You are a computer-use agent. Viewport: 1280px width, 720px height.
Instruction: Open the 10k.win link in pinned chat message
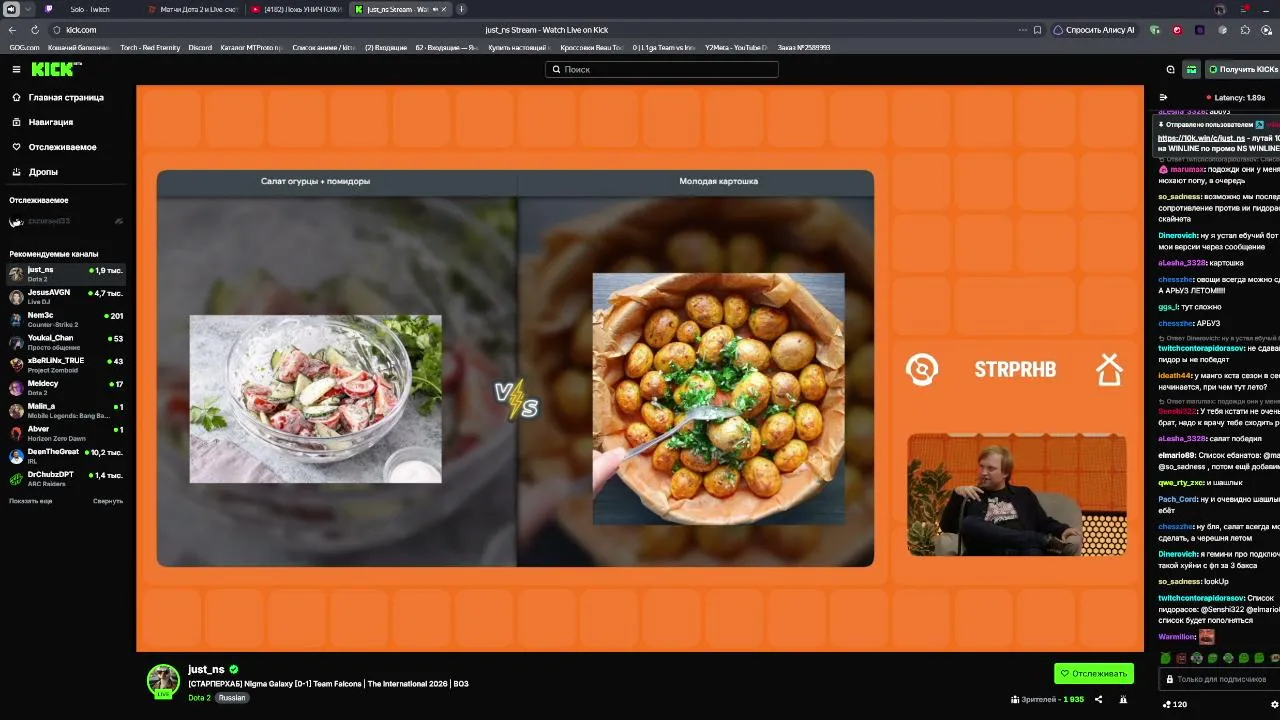tap(1201, 138)
